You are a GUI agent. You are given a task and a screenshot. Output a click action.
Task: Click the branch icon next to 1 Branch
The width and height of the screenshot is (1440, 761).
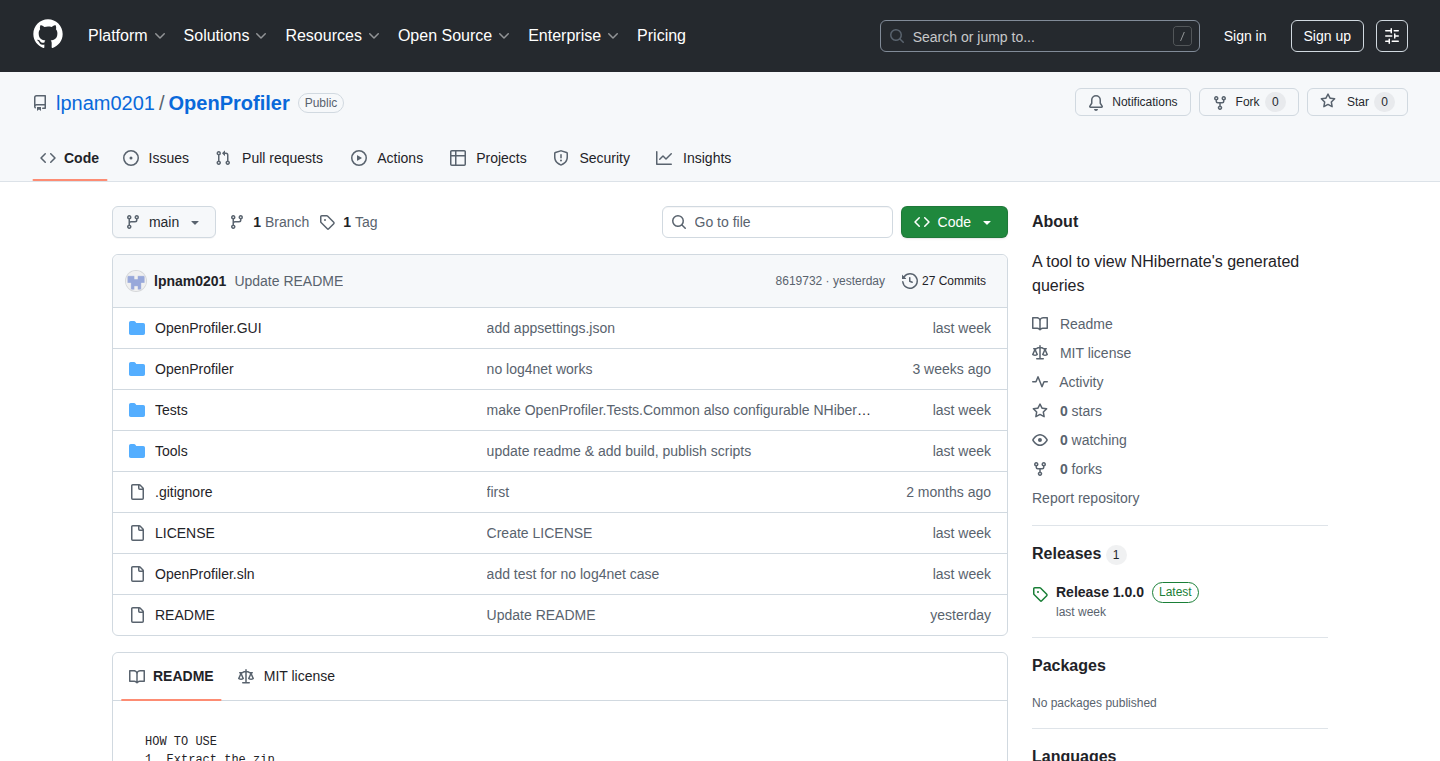[237, 222]
